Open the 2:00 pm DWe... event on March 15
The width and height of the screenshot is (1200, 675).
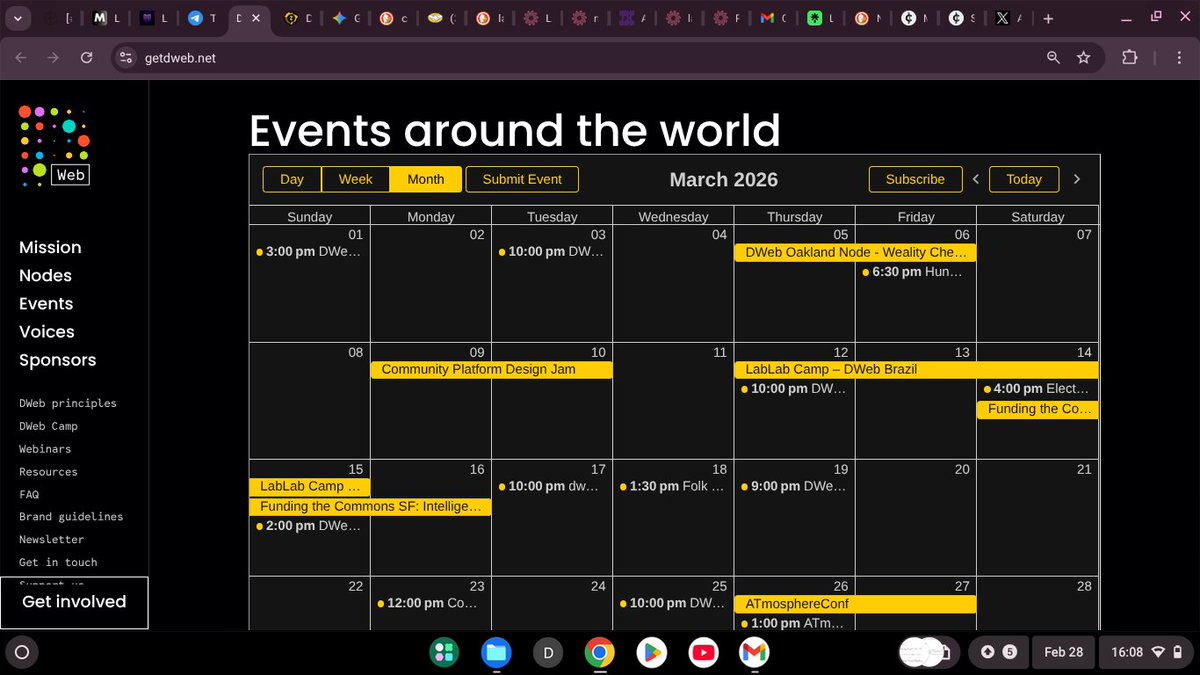[x=308, y=526]
